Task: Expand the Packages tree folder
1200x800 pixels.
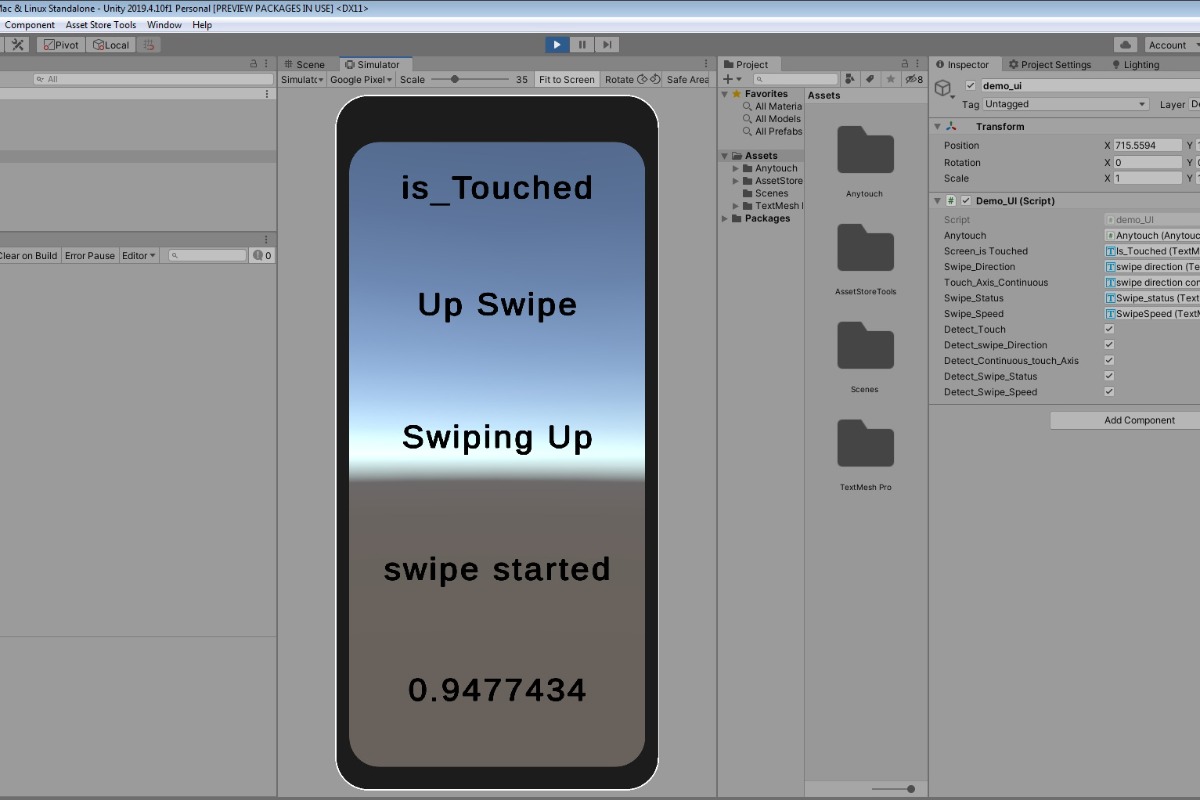Action: pos(725,218)
